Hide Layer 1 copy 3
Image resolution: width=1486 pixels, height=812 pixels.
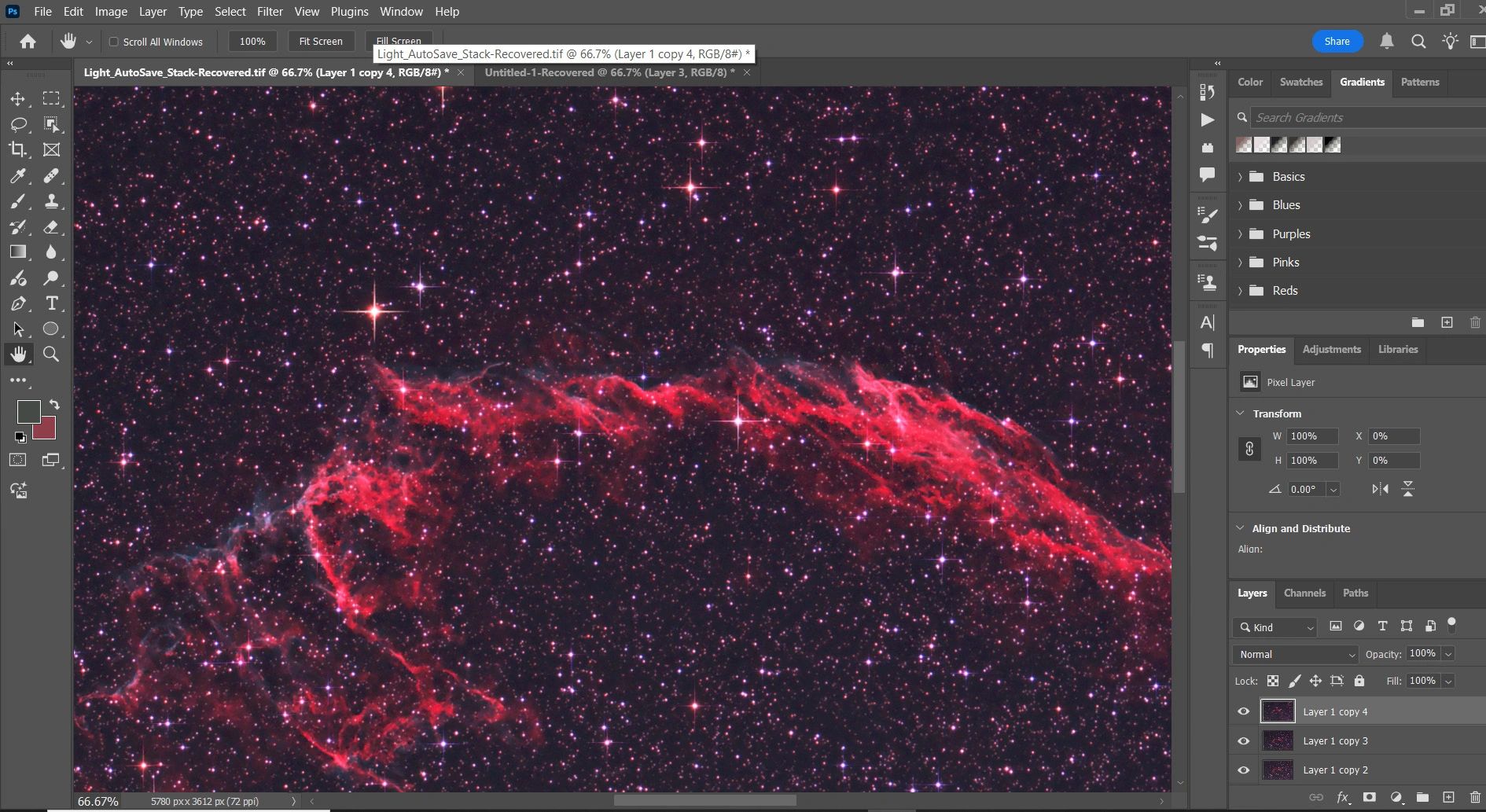click(1244, 740)
